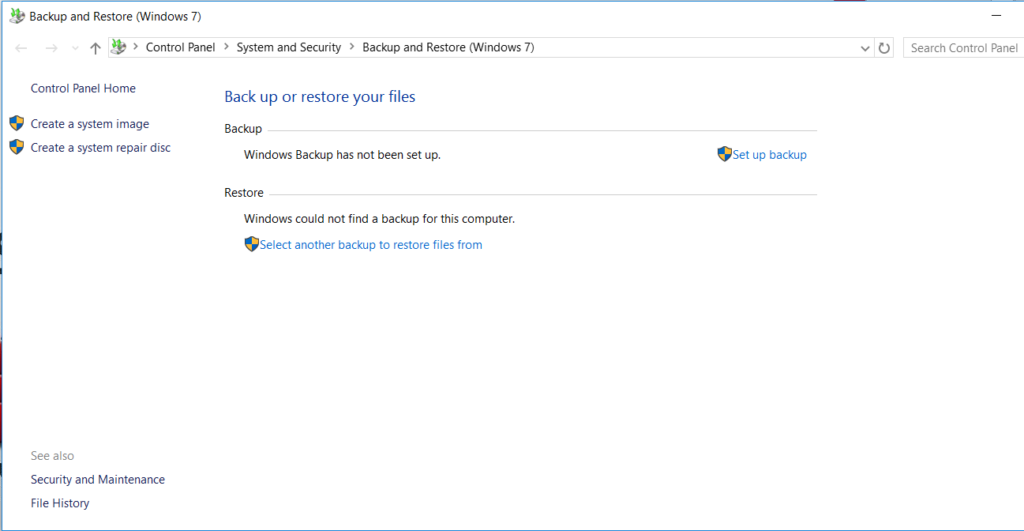Click shield icon beside Create a system image
This screenshot has height=531, width=1024.
pyautogui.click(x=17, y=123)
